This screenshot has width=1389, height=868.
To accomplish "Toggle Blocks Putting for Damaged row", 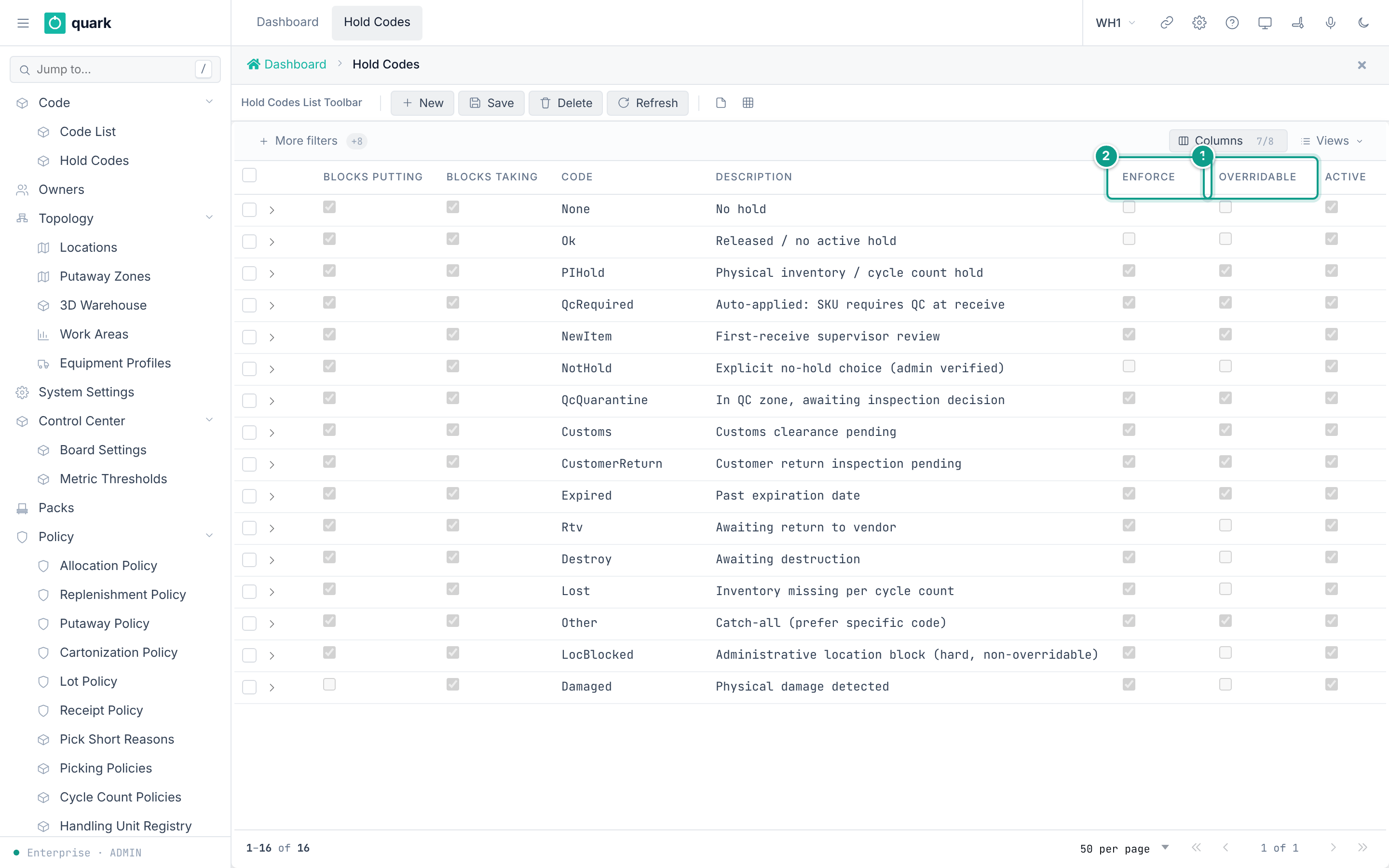I will pyautogui.click(x=329, y=684).
